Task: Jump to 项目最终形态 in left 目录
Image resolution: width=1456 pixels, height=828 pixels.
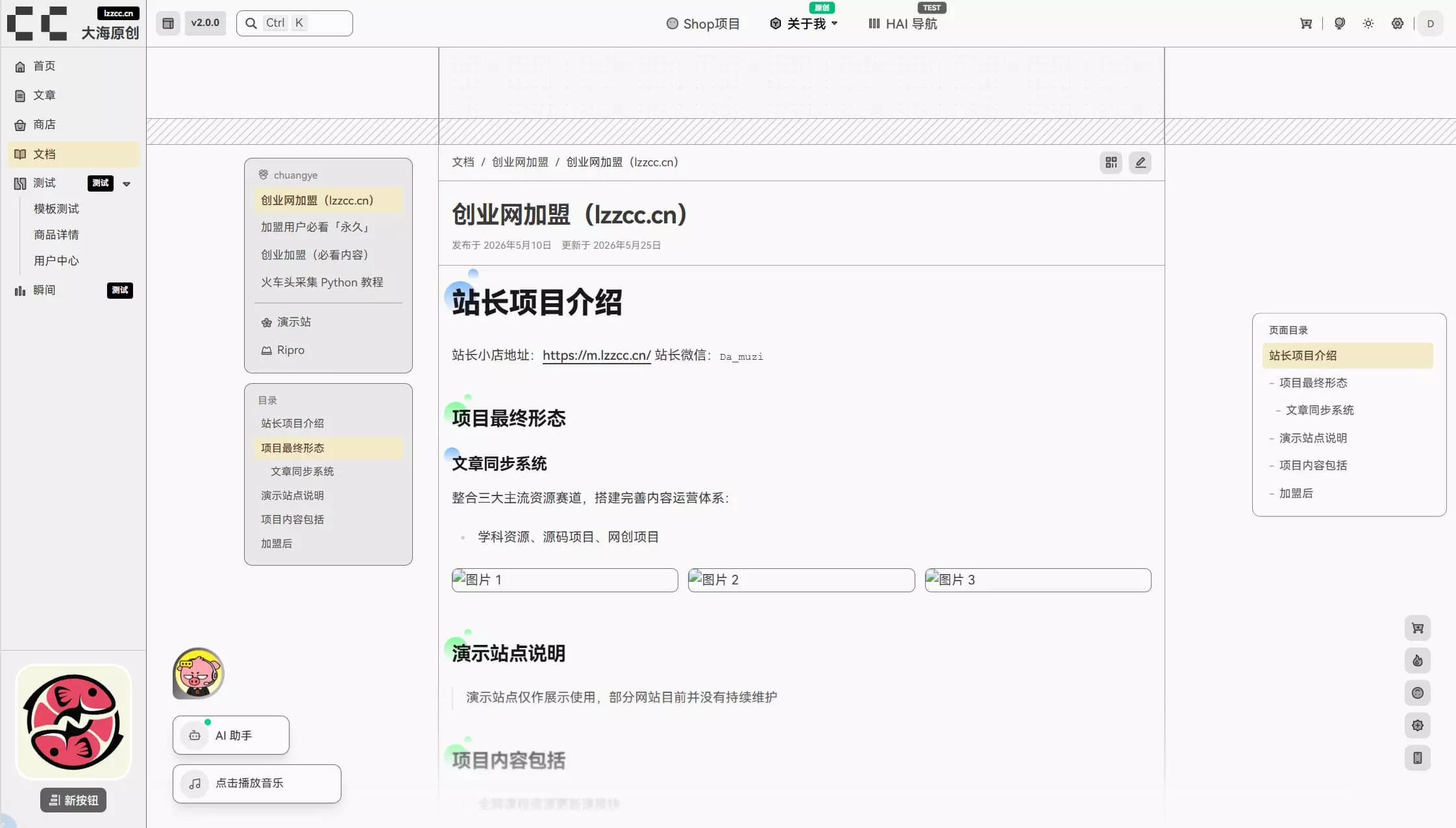Action: (x=328, y=448)
